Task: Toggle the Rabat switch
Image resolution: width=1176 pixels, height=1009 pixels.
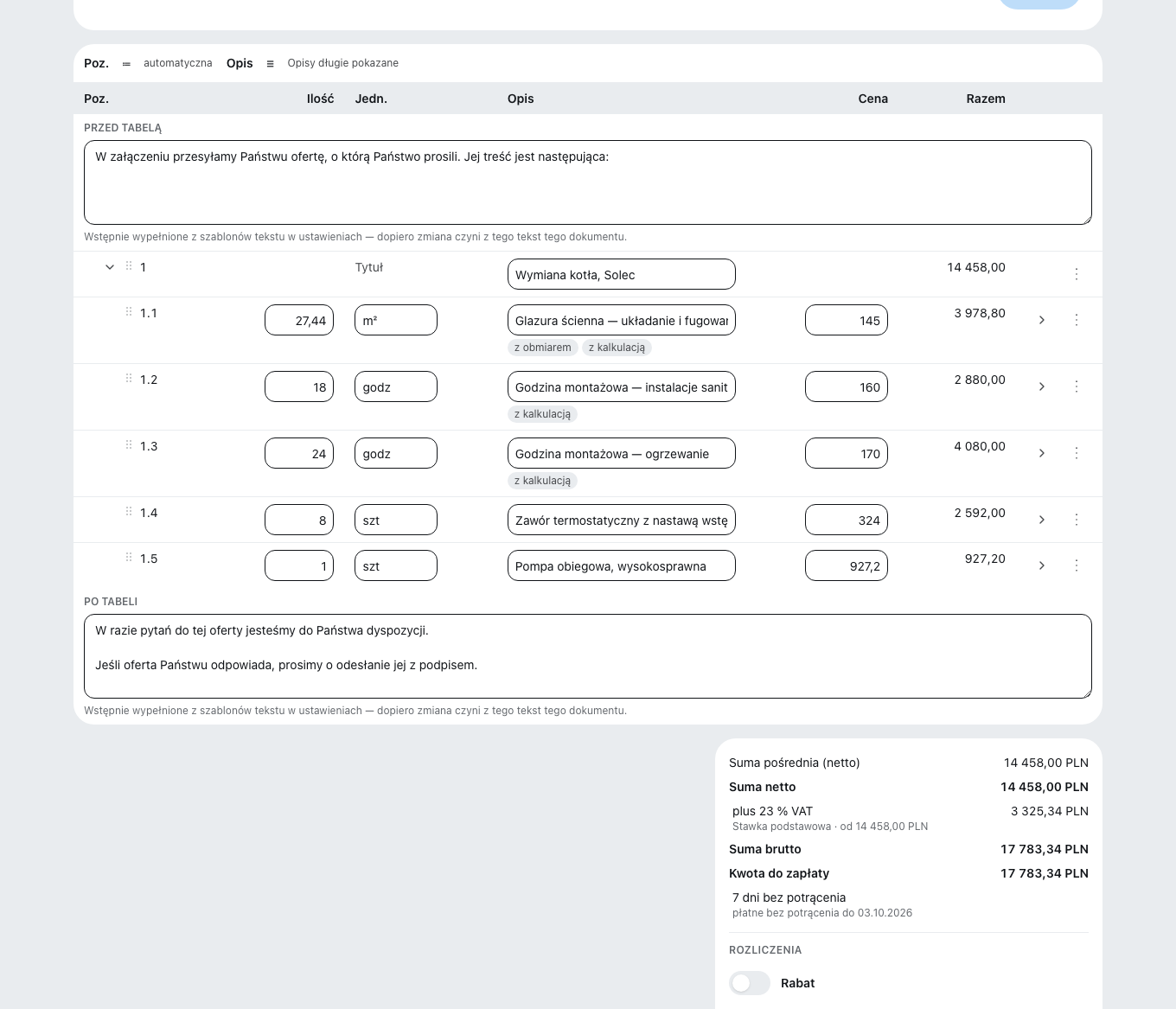Action: point(750,983)
